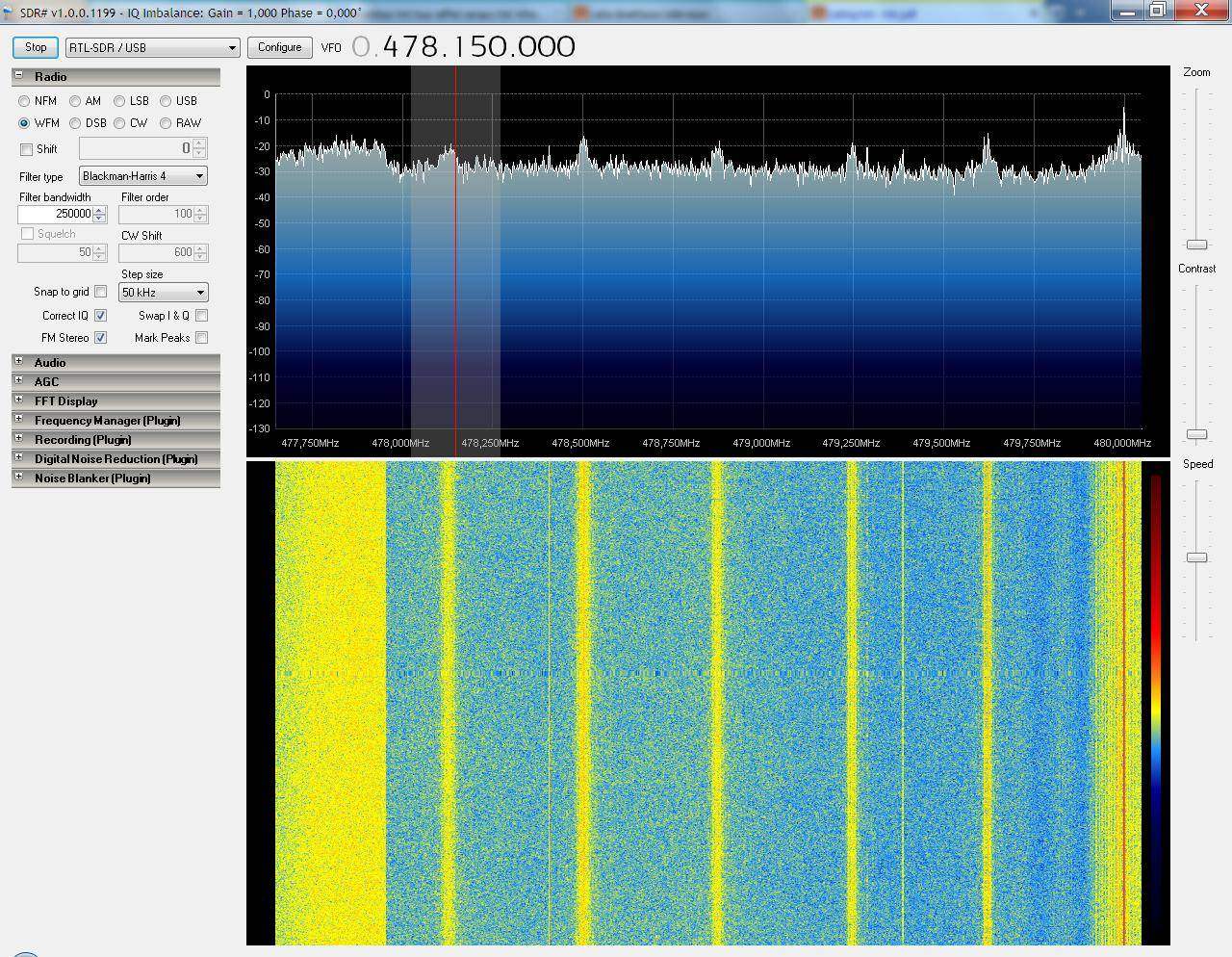This screenshot has height=957, width=1232.
Task: Select NFM demodulation mode
Action: [24, 101]
